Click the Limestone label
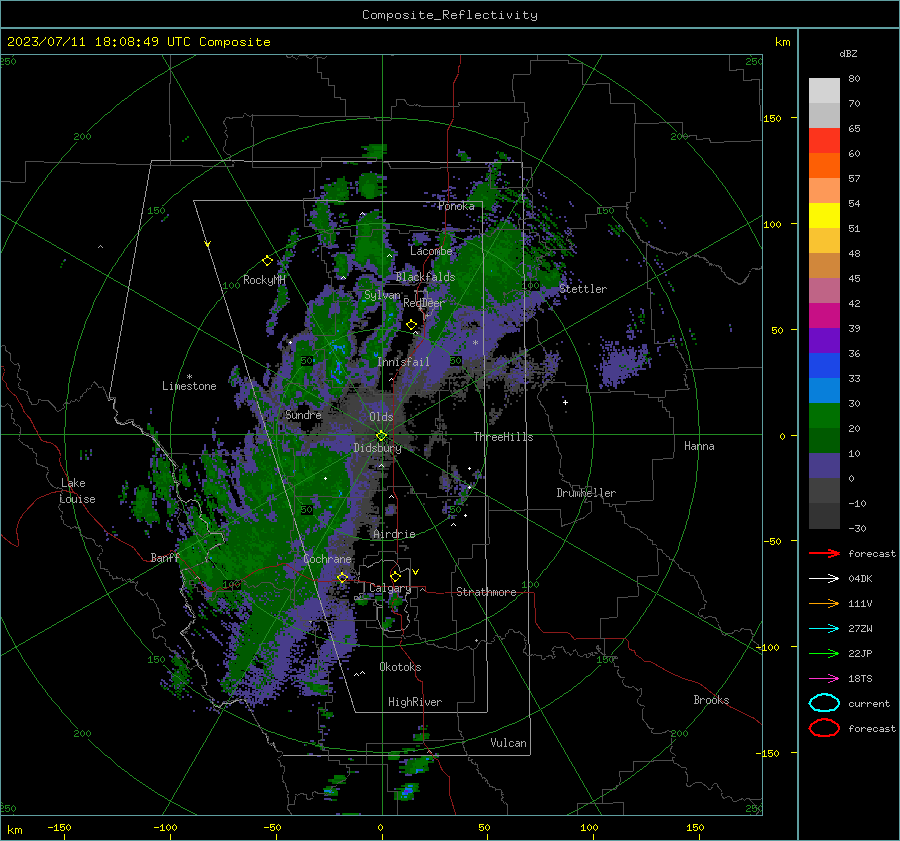 point(189,386)
